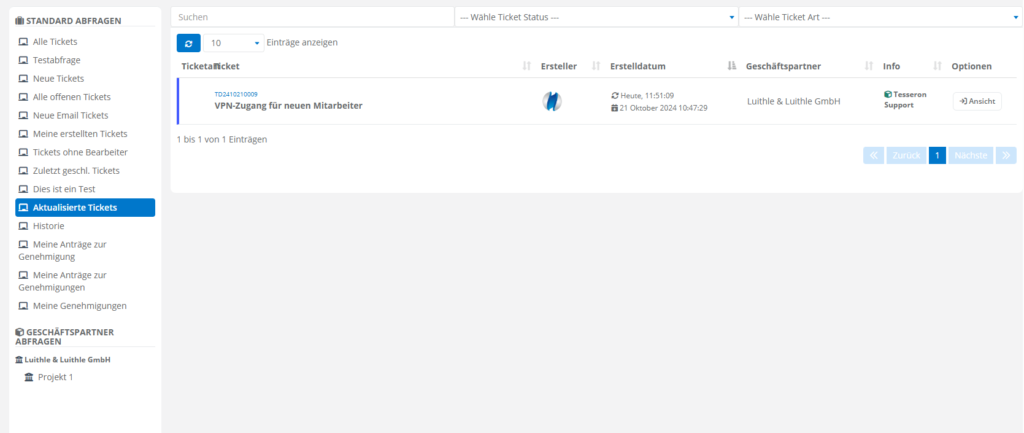Click sort arrows on Erstelldatum column
Viewport: 1024px width, 433px height.
click(x=732, y=66)
